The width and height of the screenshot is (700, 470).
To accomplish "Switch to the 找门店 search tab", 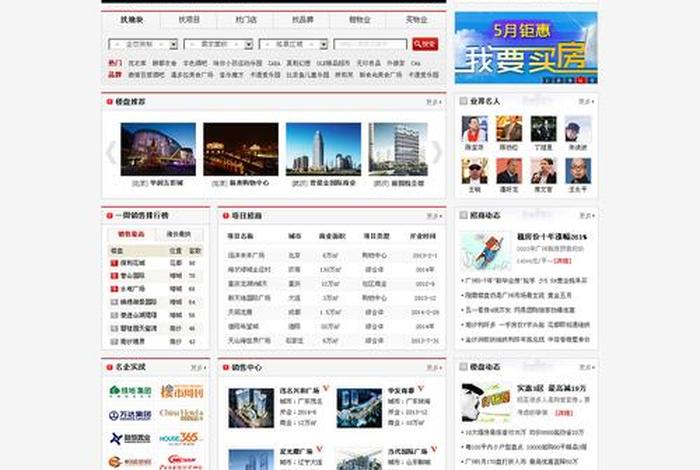I will 246,20.
